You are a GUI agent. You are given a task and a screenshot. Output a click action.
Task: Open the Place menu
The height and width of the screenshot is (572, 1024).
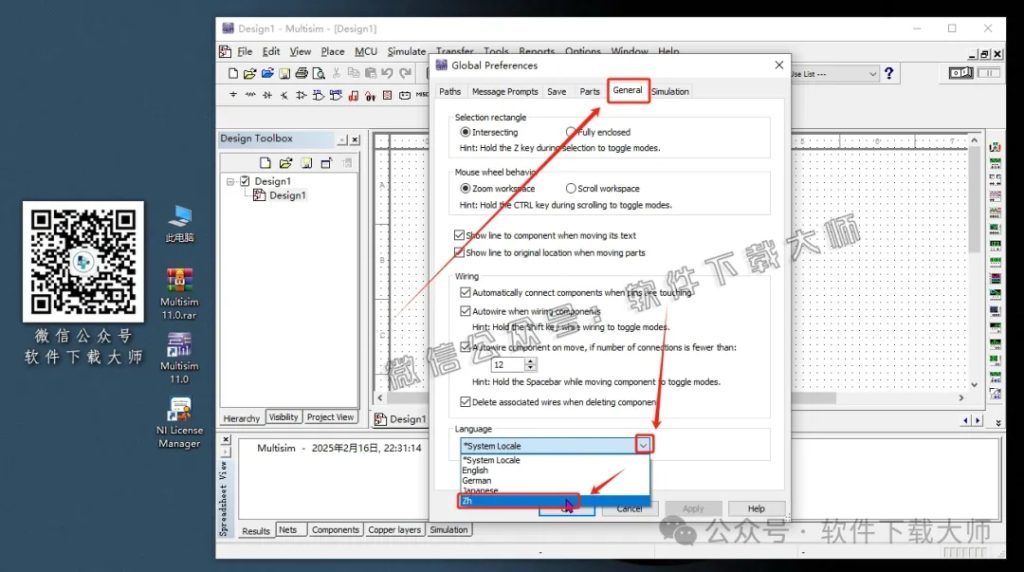(332, 52)
